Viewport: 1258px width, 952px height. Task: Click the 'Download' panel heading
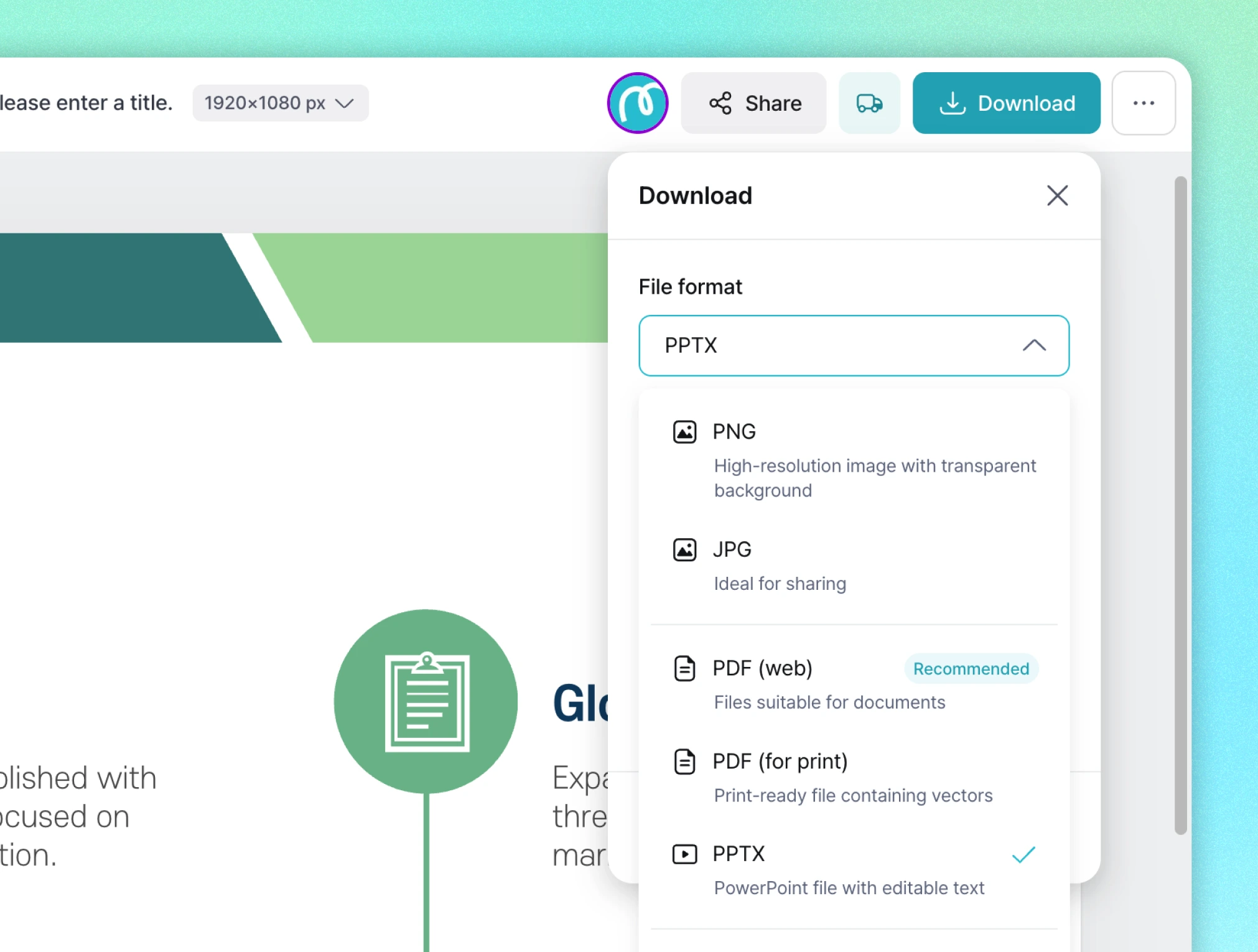click(695, 195)
